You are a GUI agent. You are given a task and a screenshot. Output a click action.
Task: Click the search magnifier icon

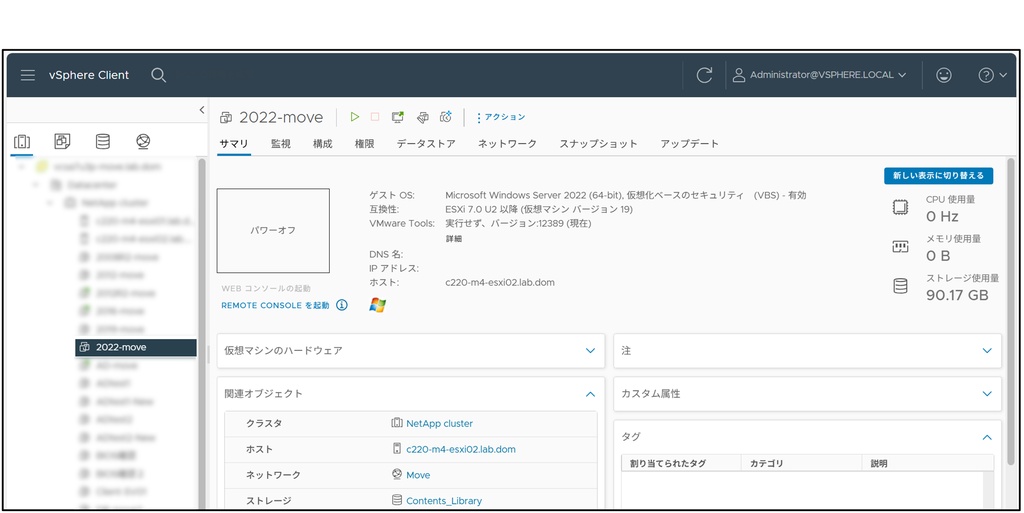[158, 75]
